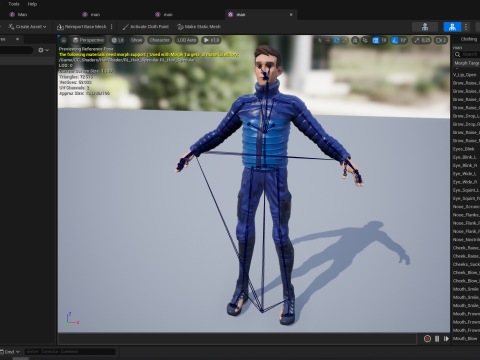Open Reimport Base Mesh options dots

tap(111, 27)
